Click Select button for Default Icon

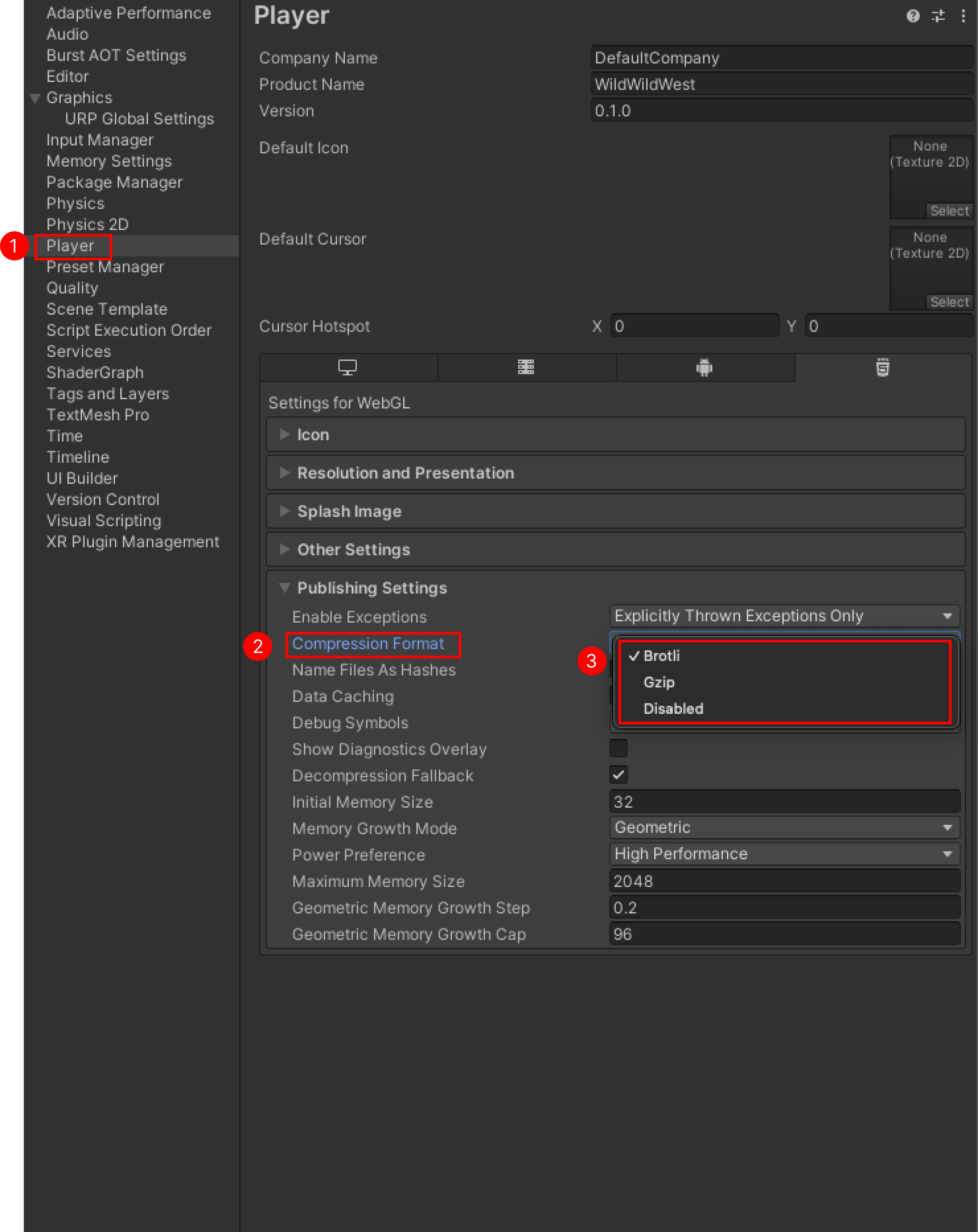point(949,211)
